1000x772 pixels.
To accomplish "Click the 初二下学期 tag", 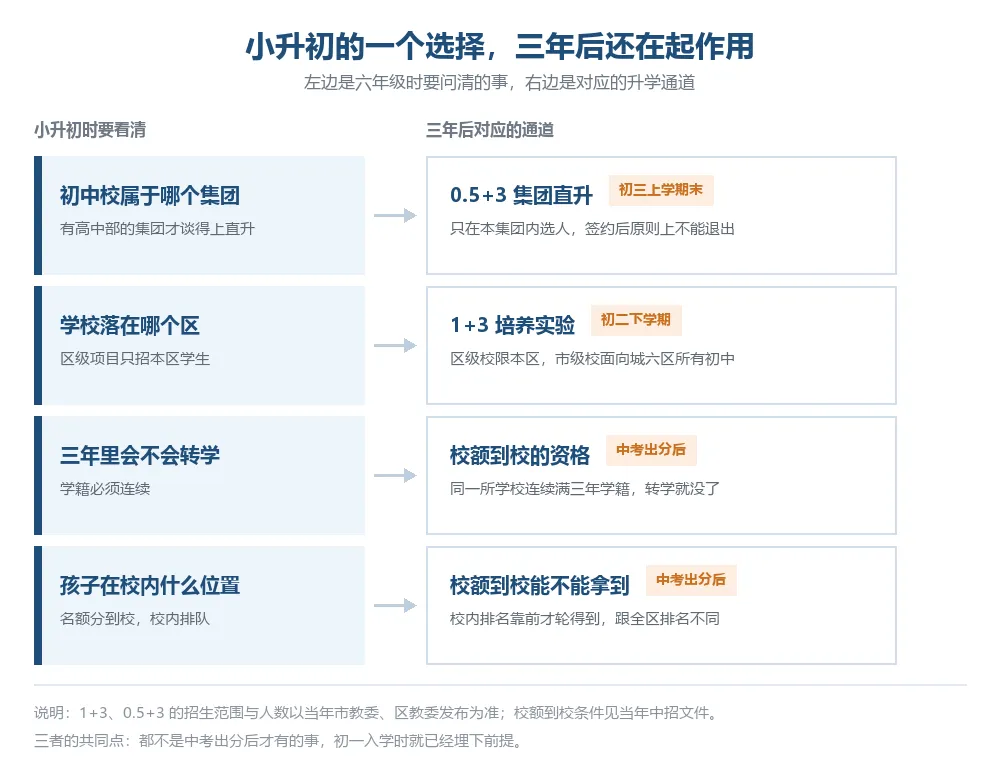I will 636,320.
